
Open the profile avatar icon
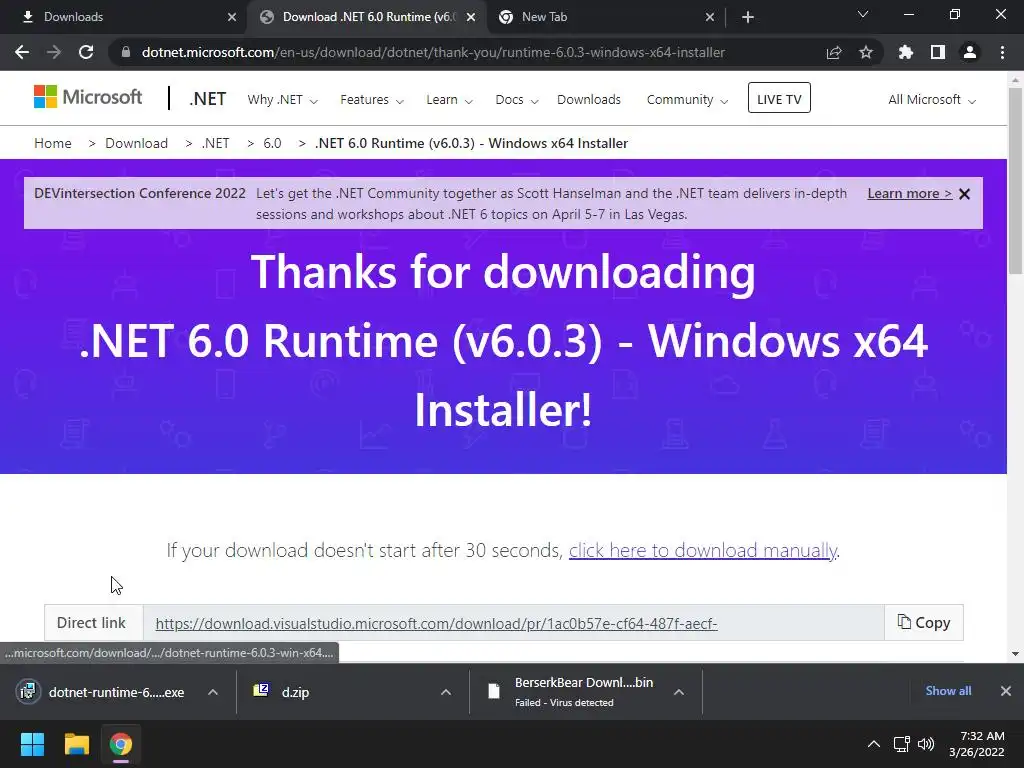point(970,52)
